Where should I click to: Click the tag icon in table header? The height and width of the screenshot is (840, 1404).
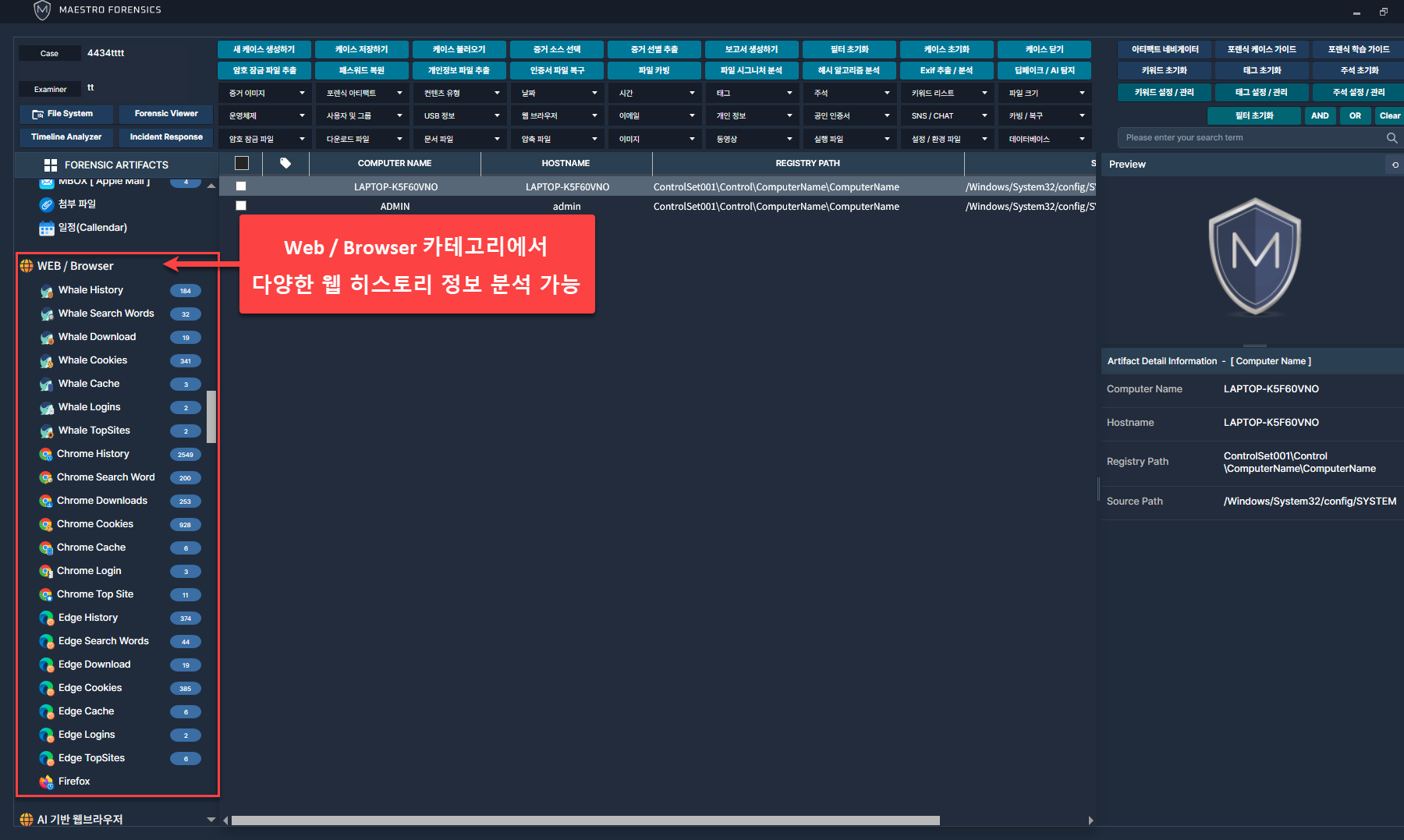tap(285, 163)
